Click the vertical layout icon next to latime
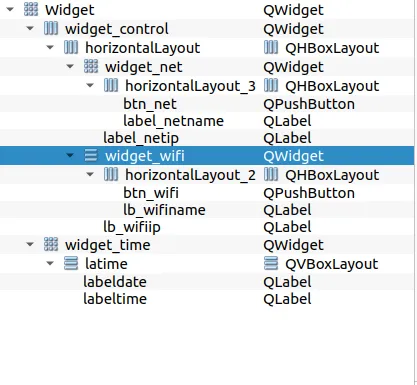The image size is (417, 385). coord(71,263)
